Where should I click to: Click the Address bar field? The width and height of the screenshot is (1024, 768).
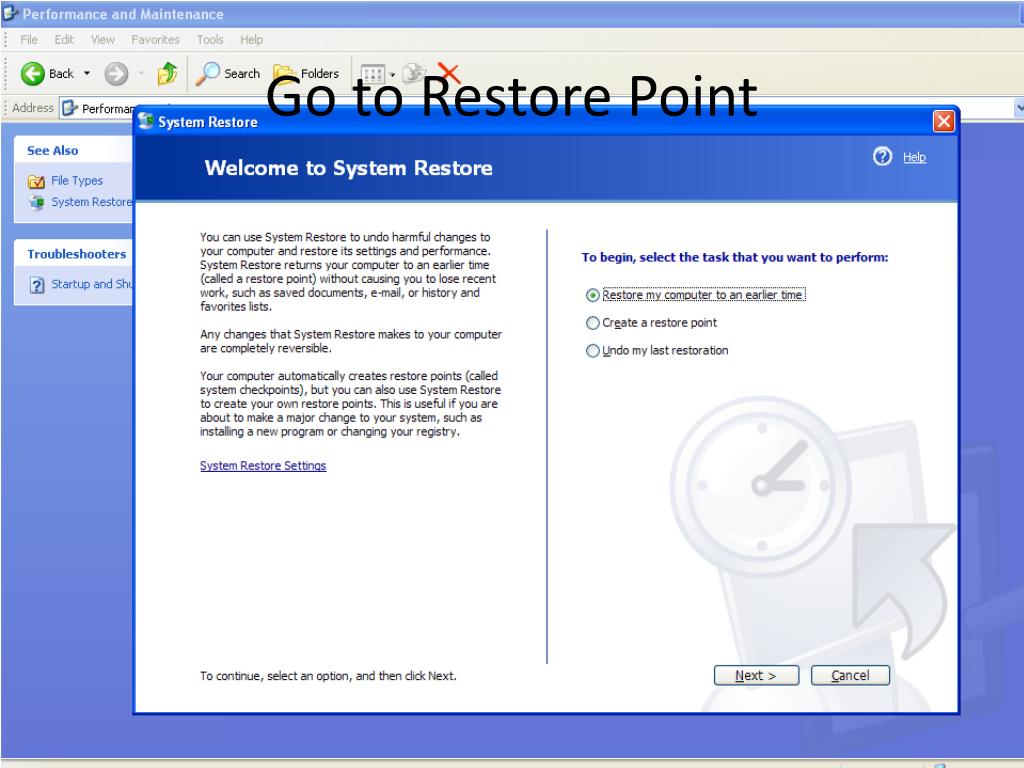point(536,108)
